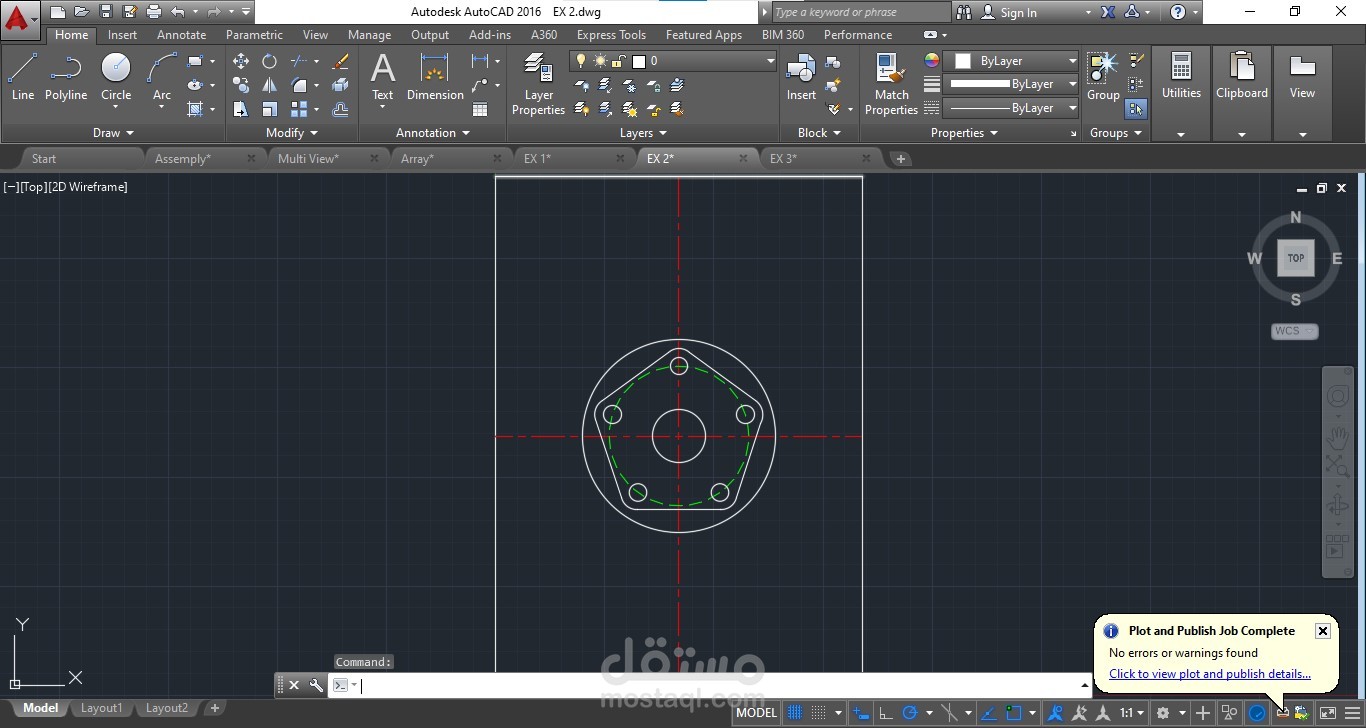Click the Move tool in Modify panel
The width and height of the screenshot is (1366, 728).
tap(241, 61)
